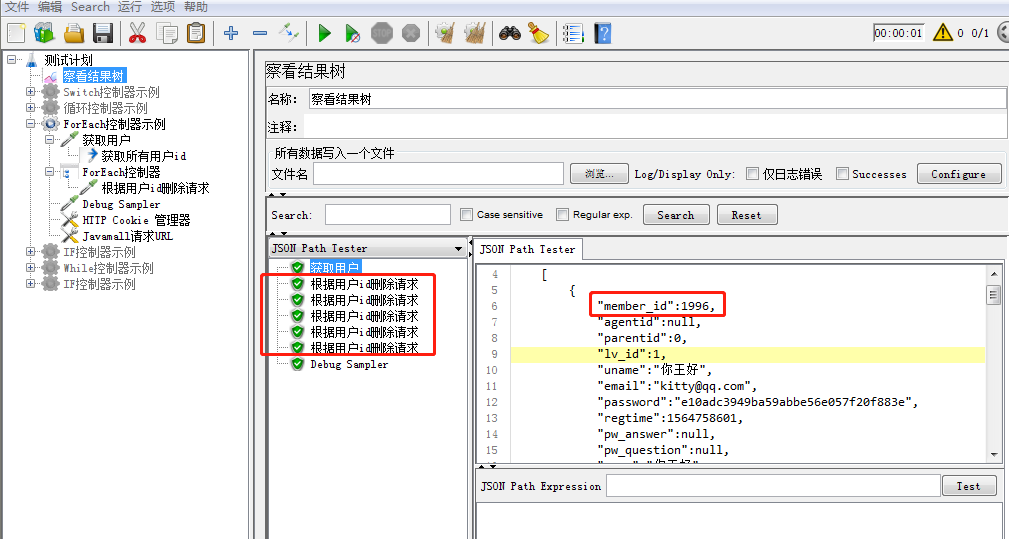Click the Search text field
1009x539 pixels.
coord(387,215)
